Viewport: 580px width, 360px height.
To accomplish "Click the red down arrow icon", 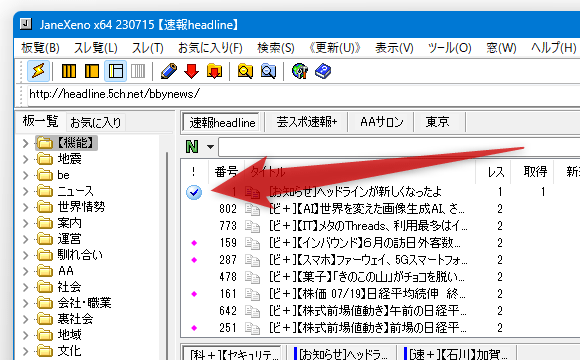I will tap(191, 71).
